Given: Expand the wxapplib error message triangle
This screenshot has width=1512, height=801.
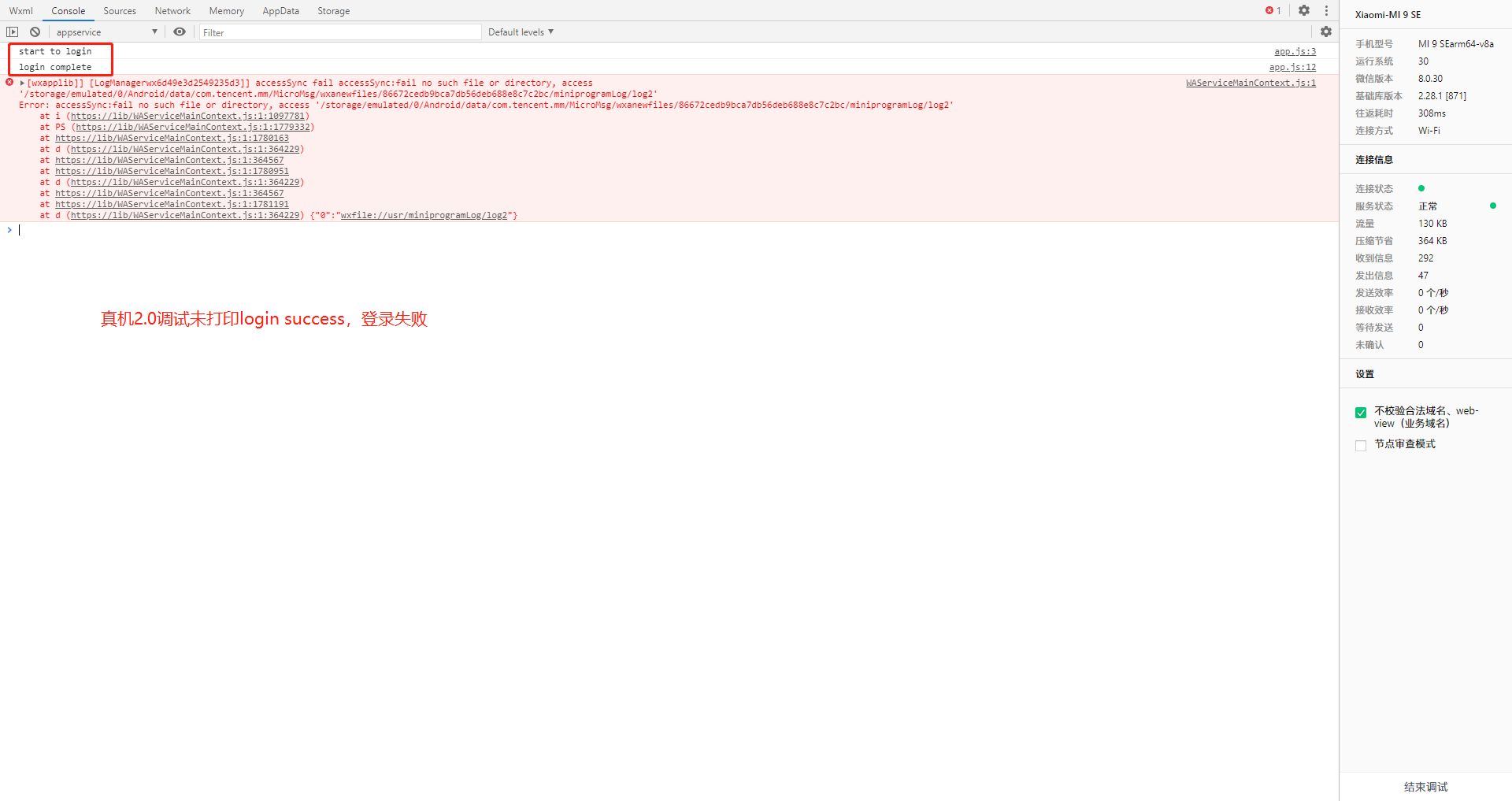Looking at the screenshot, I should pos(22,83).
